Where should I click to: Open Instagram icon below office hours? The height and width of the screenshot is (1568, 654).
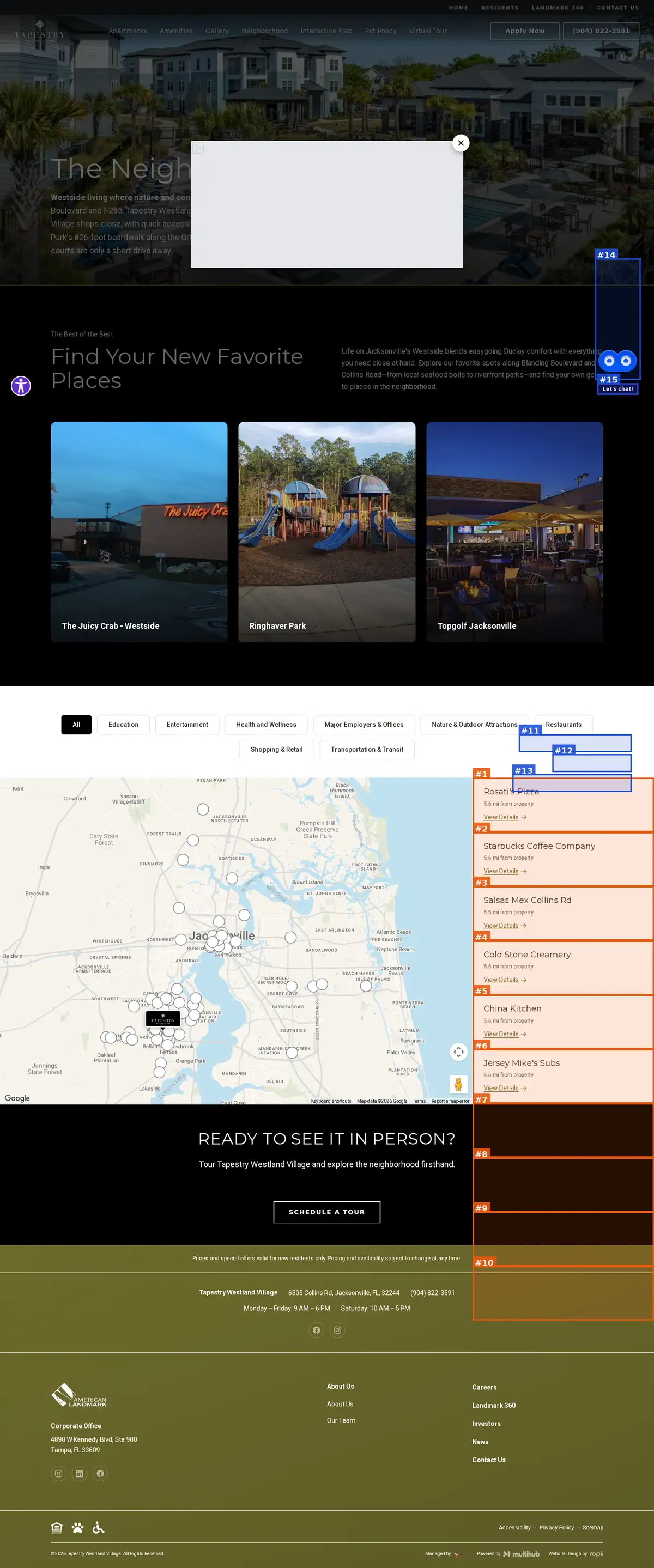pos(337,1330)
